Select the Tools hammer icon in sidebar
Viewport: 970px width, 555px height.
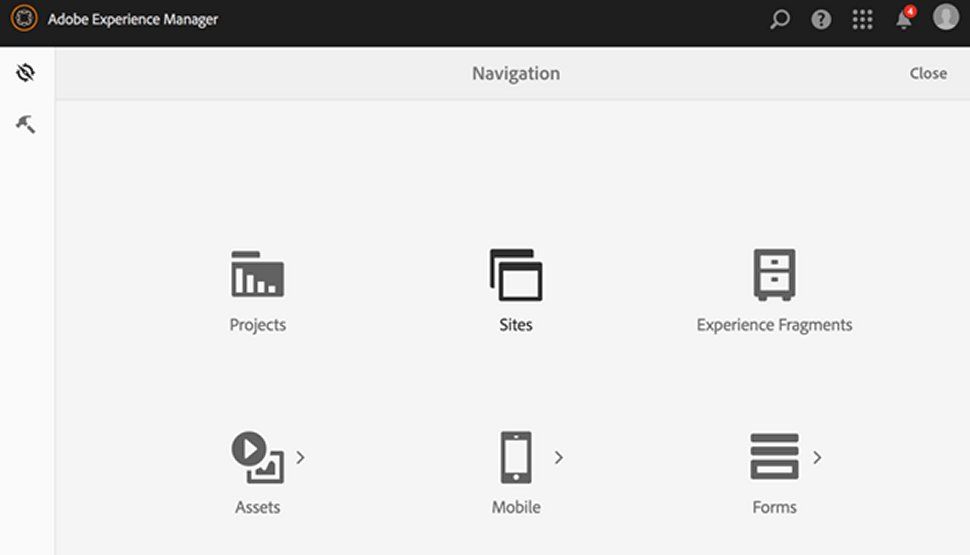click(25, 124)
